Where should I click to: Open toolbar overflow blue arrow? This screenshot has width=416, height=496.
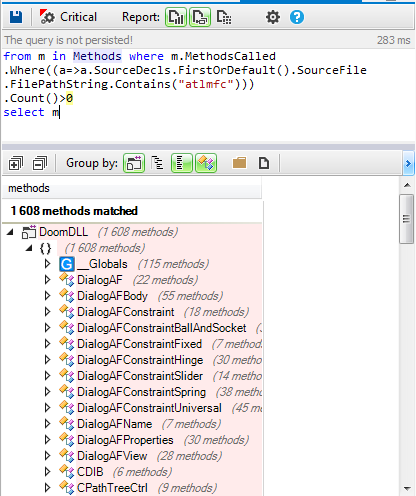coord(408,163)
